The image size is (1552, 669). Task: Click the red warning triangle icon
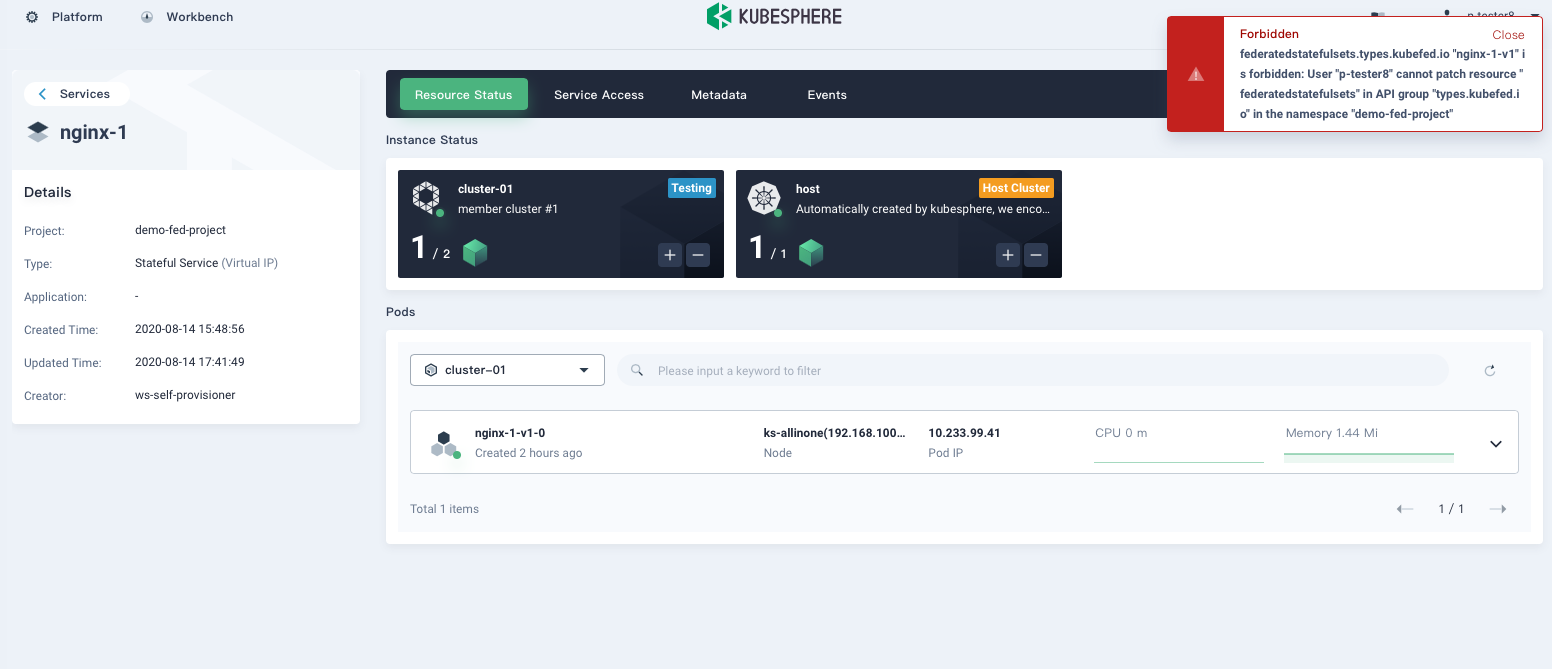(x=1195, y=74)
